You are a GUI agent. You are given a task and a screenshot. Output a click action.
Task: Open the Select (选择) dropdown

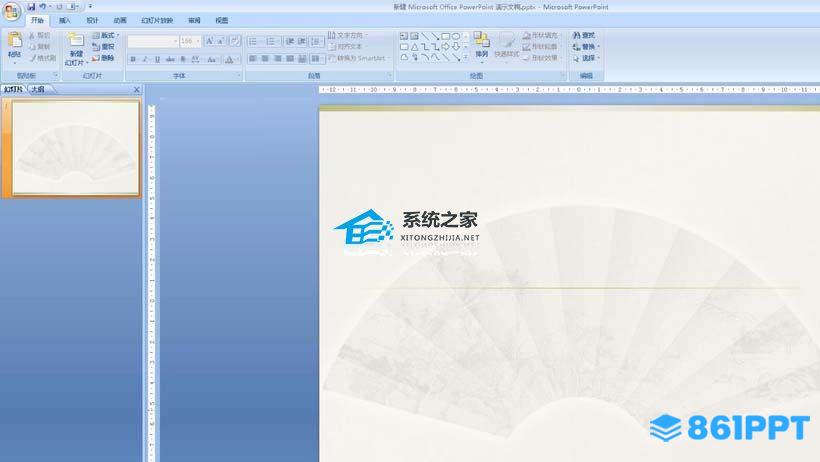pos(586,58)
